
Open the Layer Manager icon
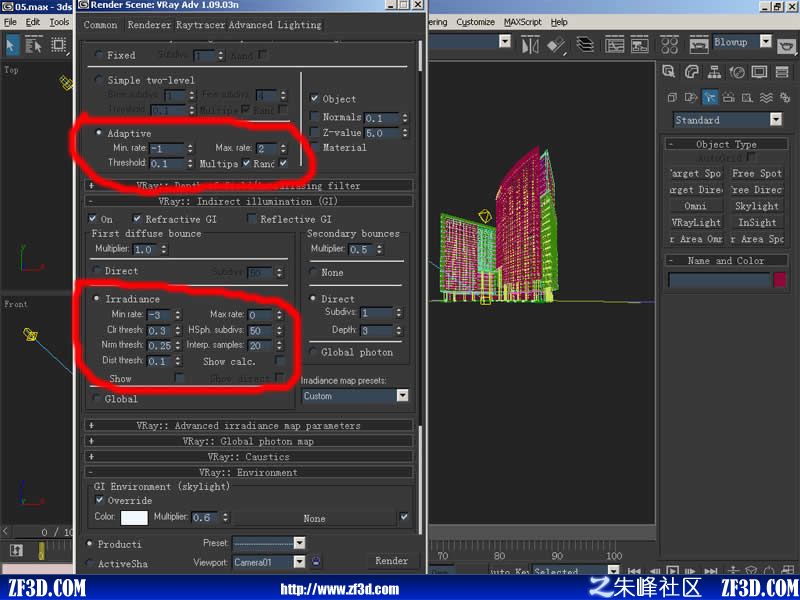pyautogui.click(x=585, y=45)
